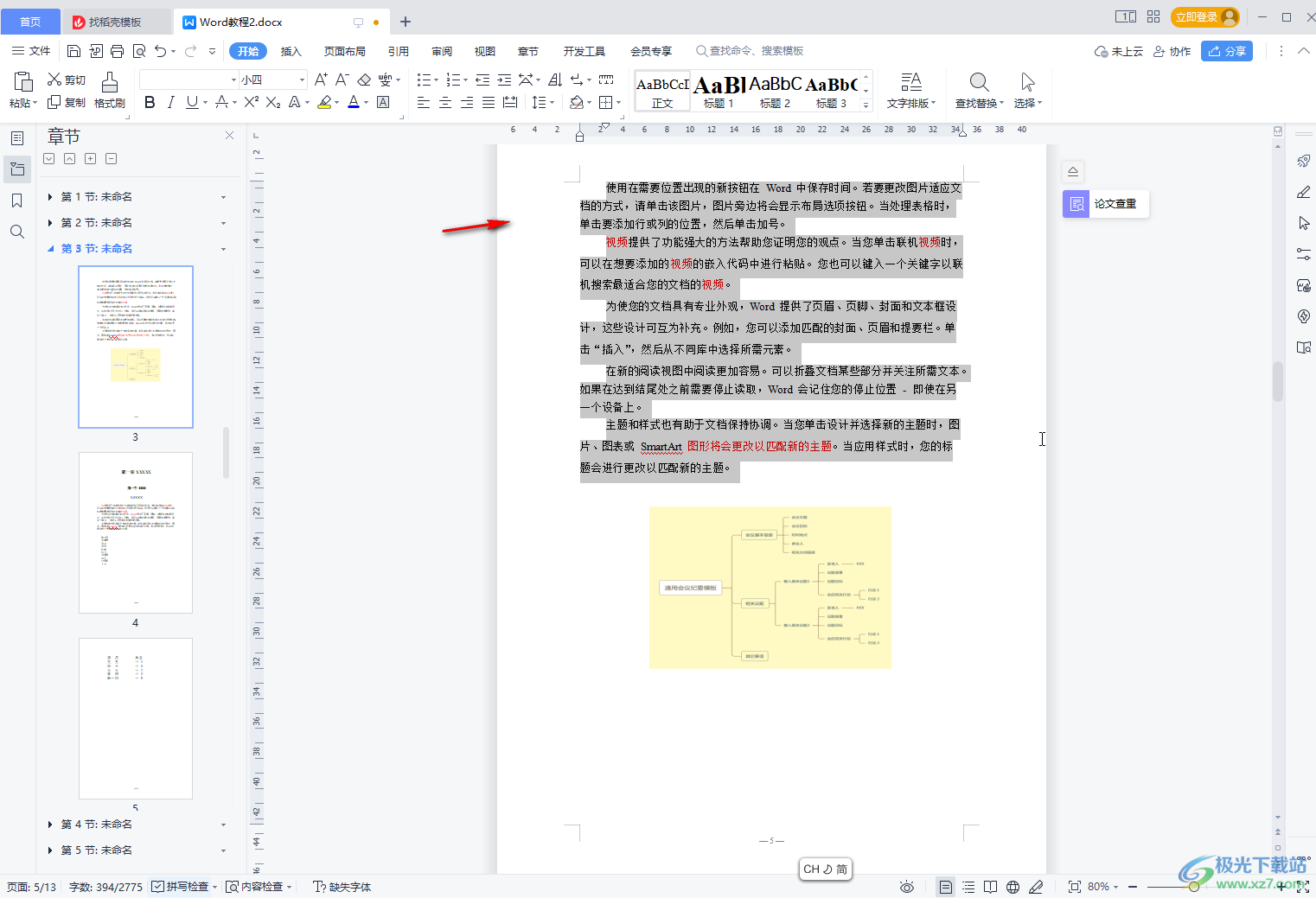This screenshot has width=1316, height=898.
Task: Activate the Format Painter 格式刷
Action: pyautogui.click(x=110, y=91)
